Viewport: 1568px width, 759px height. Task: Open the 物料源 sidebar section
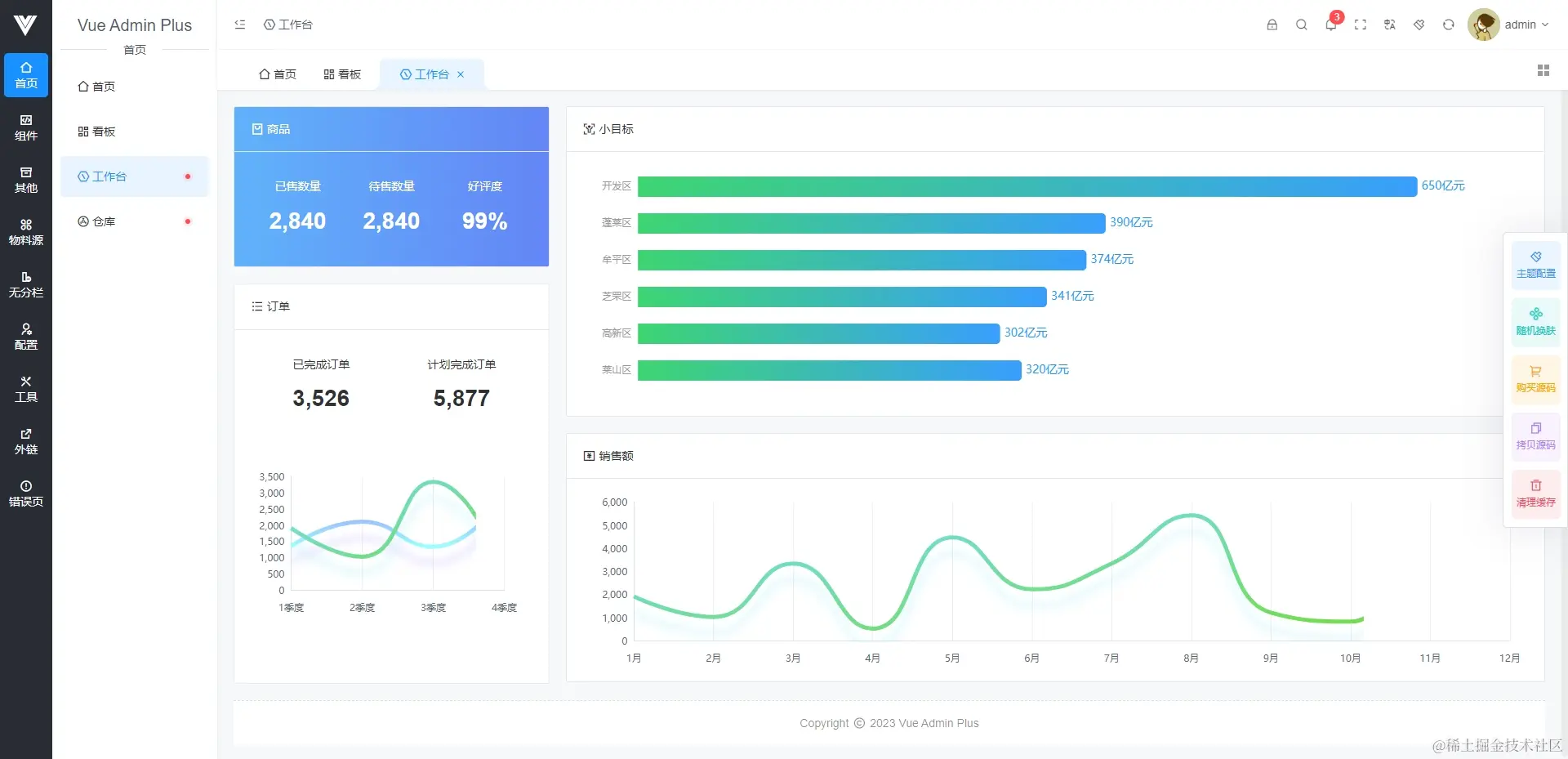(26, 232)
